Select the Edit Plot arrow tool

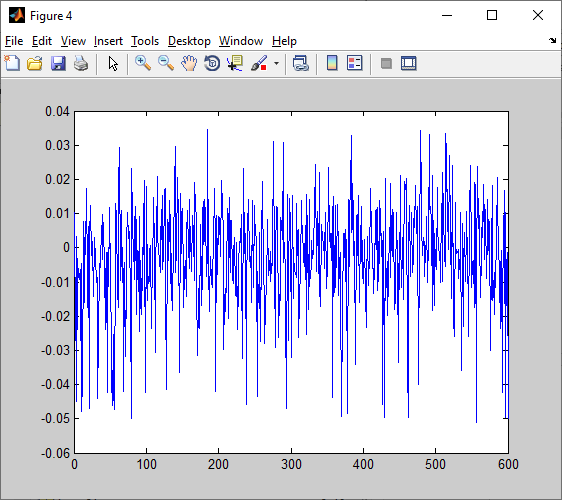pos(113,63)
